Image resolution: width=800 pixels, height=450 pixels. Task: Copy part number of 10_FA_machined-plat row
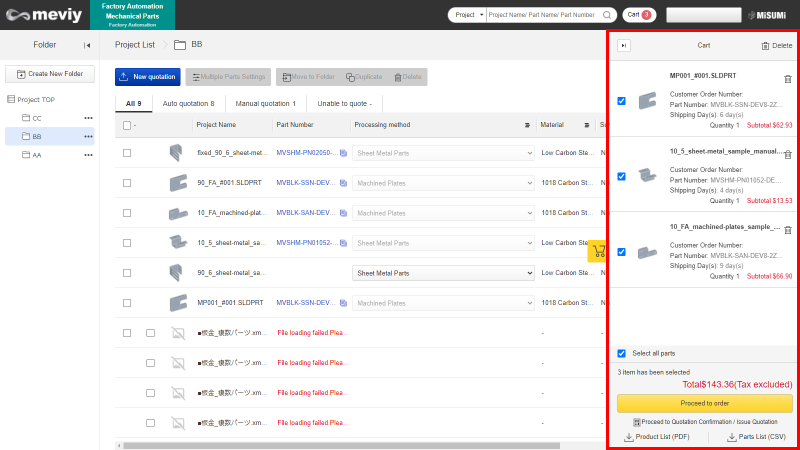tap(343, 213)
